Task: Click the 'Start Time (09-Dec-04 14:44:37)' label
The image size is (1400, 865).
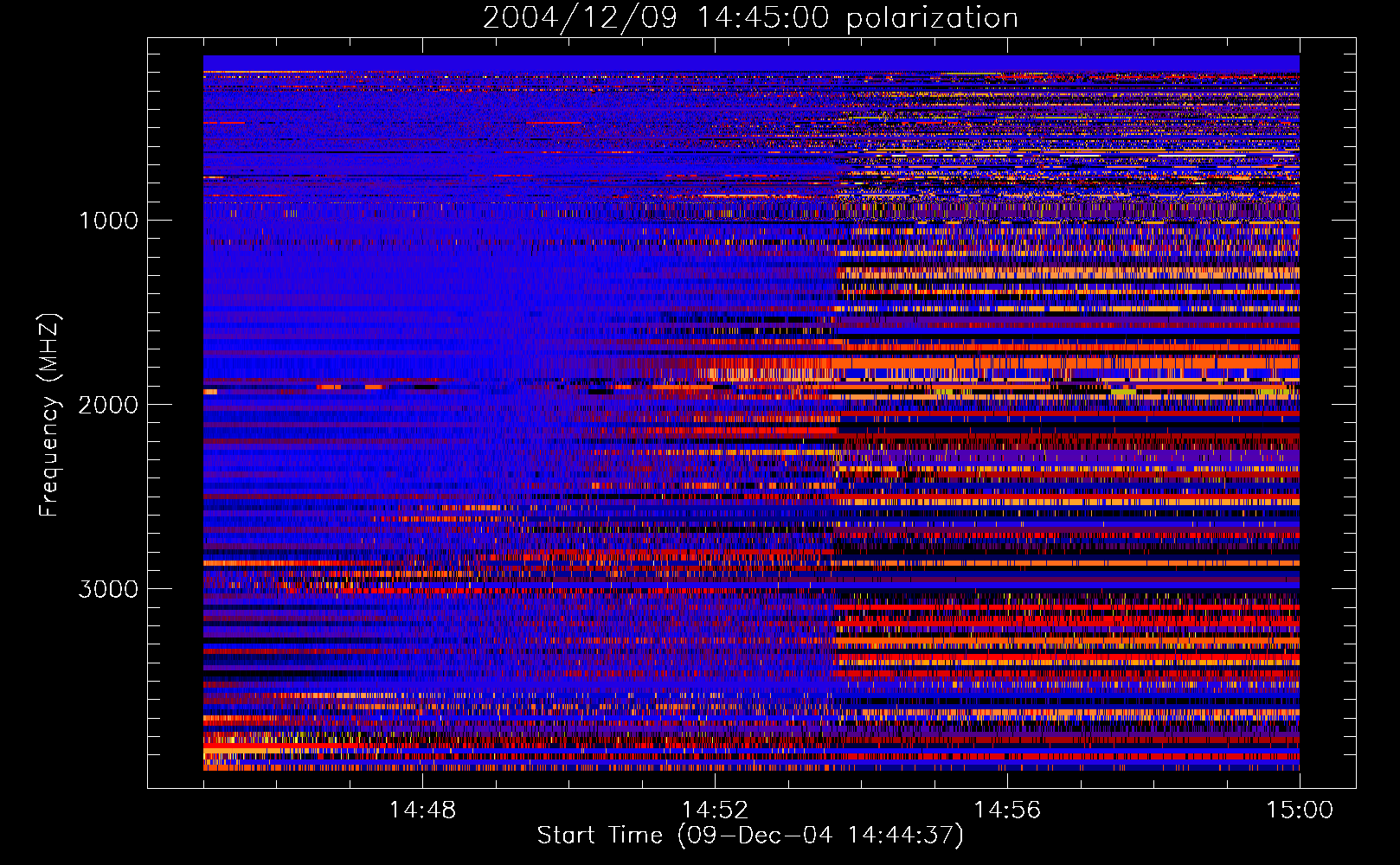Action: [750, 836]
